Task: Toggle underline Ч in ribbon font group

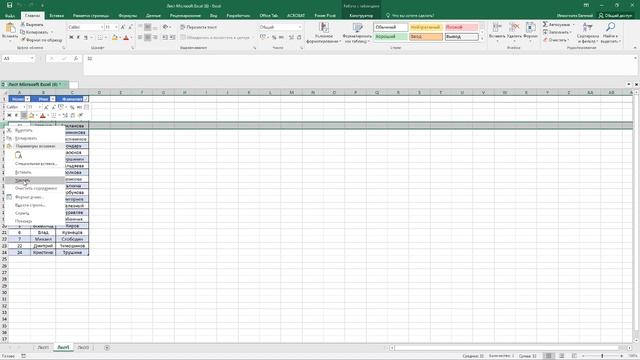Action: coord(86,37)
